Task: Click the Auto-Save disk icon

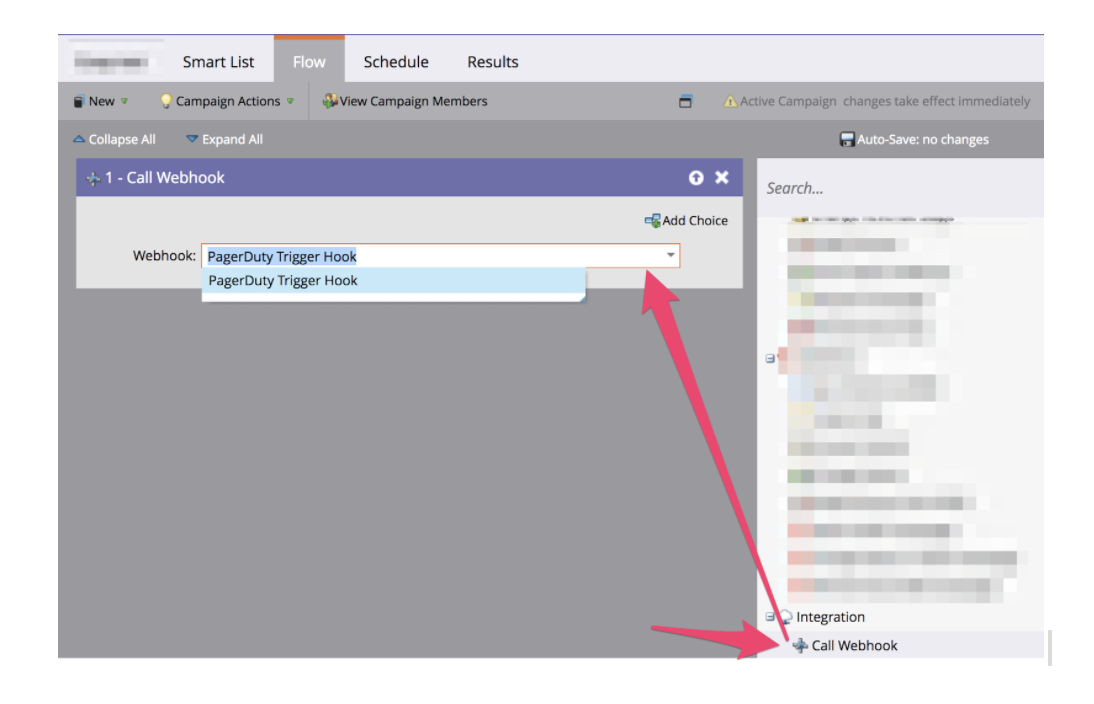Action: 847,140
